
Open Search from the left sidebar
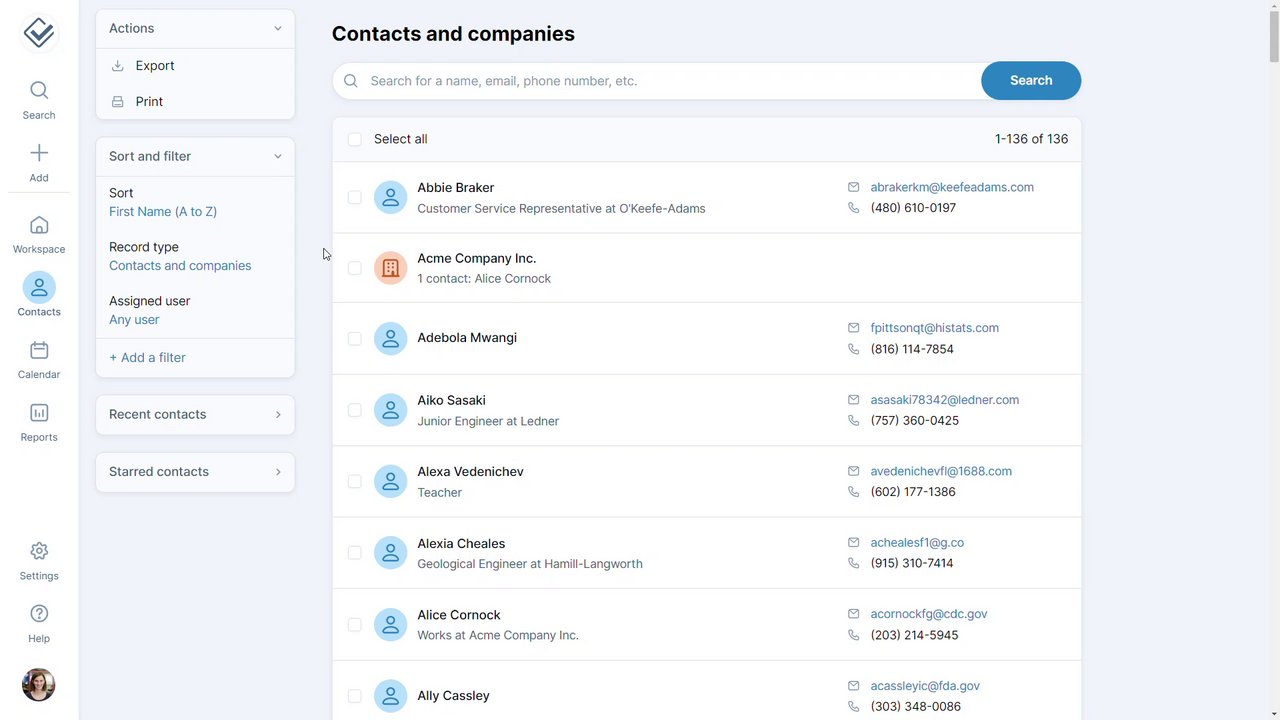click(39, 91)
